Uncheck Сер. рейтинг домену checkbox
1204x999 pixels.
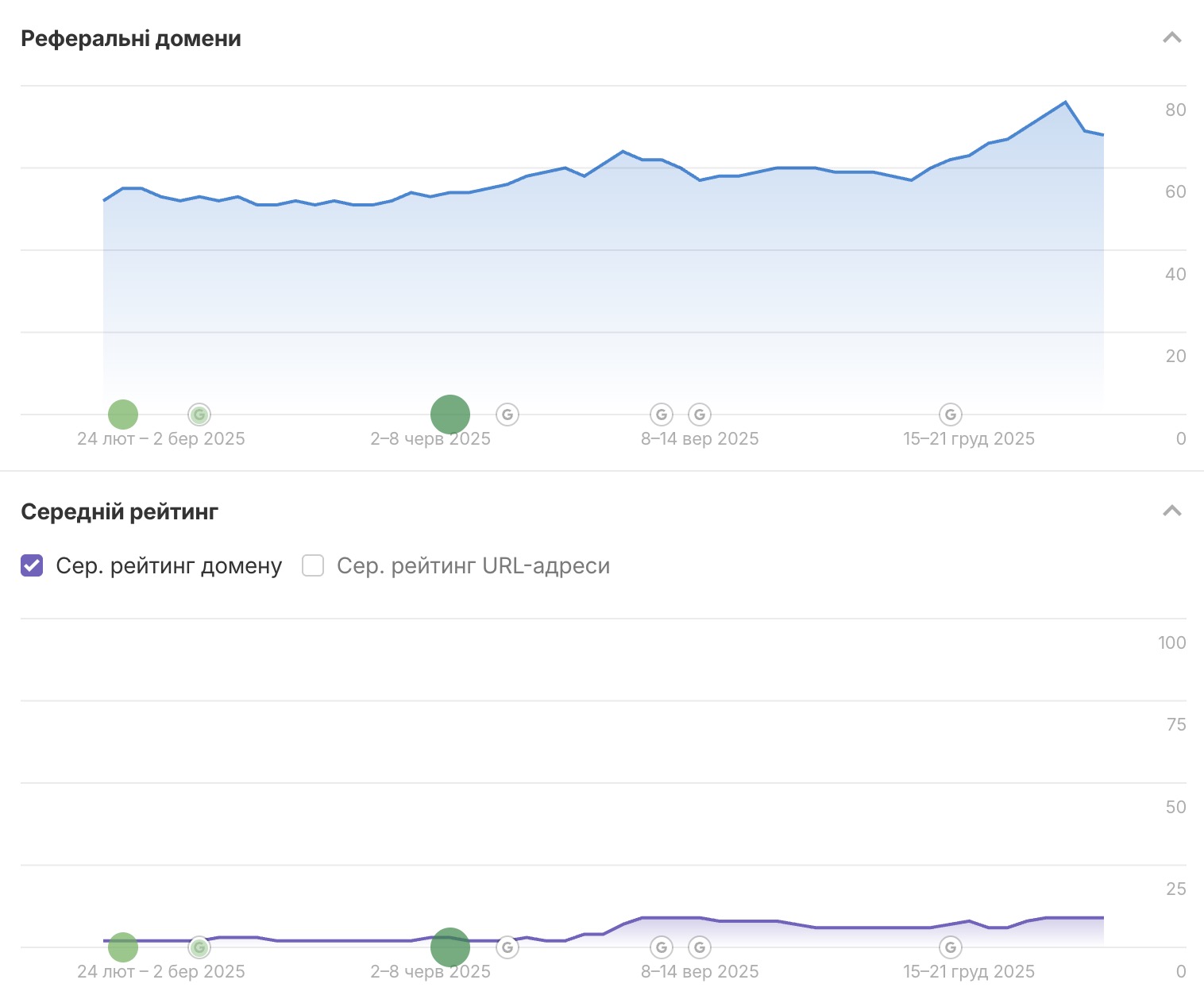click(x=32, y=565)
